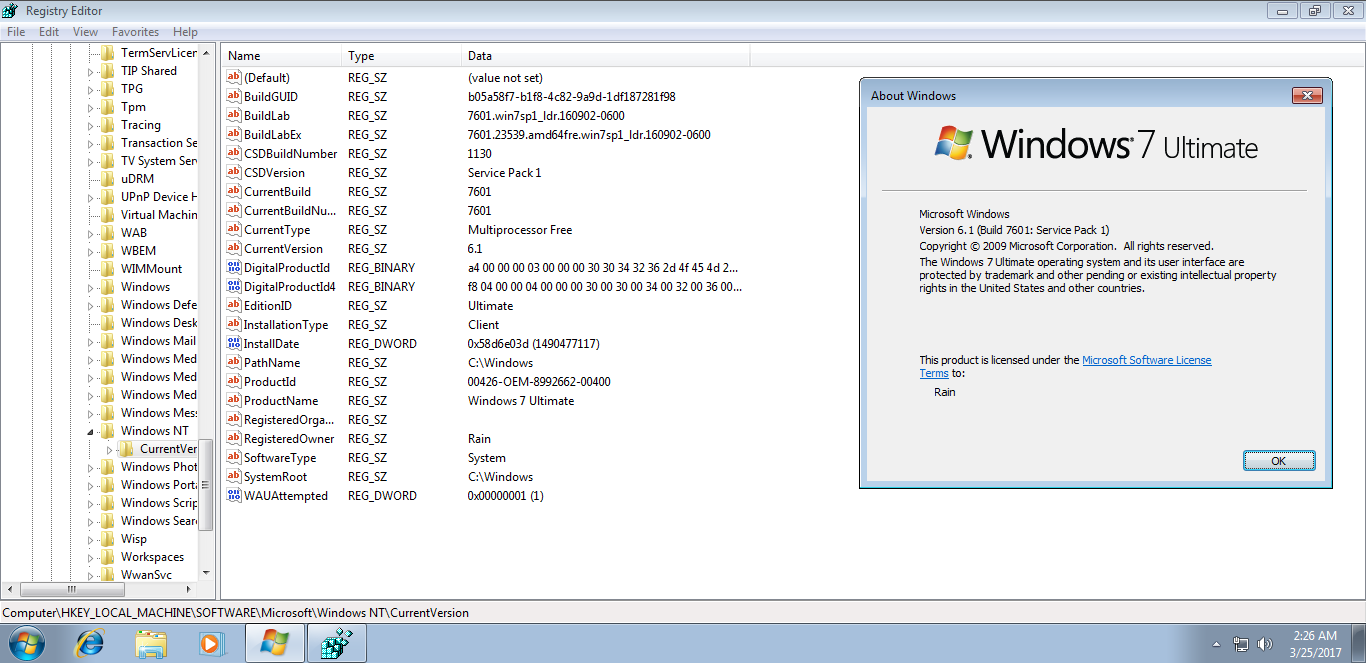This screenshot has width=1366, height=663.
Task: Open the Help menu
Action: (x=185, y=32)
